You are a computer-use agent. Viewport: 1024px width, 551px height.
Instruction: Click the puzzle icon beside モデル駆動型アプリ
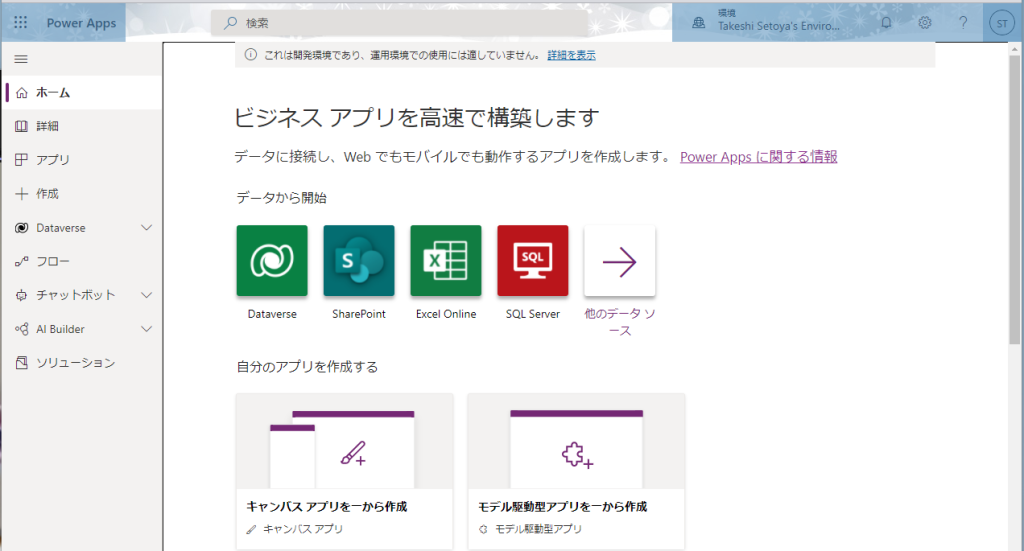click(483, 529)
